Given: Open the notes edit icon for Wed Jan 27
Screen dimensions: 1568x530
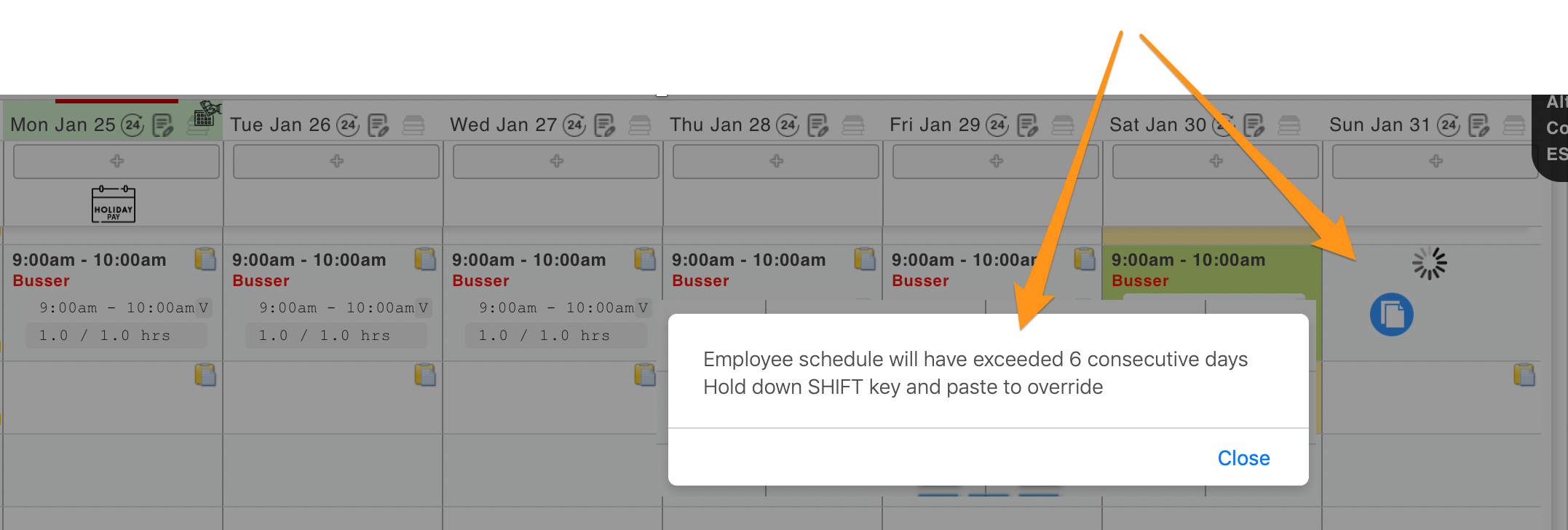Looking at the screenshot, I should pos(604,125).
